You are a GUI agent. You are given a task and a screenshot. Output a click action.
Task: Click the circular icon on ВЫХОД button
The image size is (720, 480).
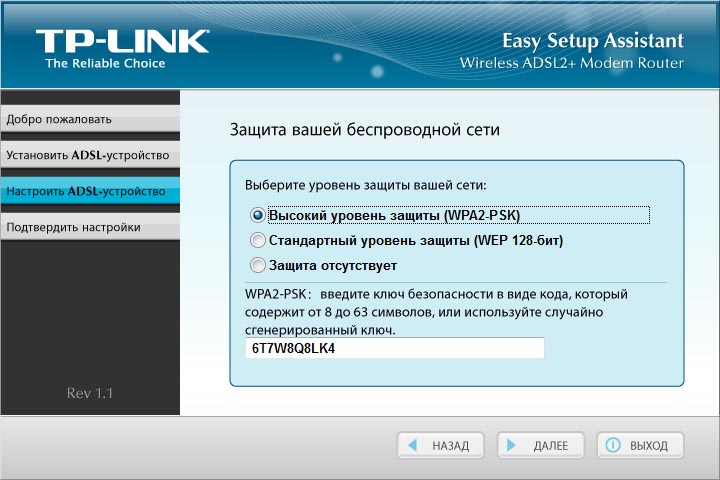tap(612, 445)
